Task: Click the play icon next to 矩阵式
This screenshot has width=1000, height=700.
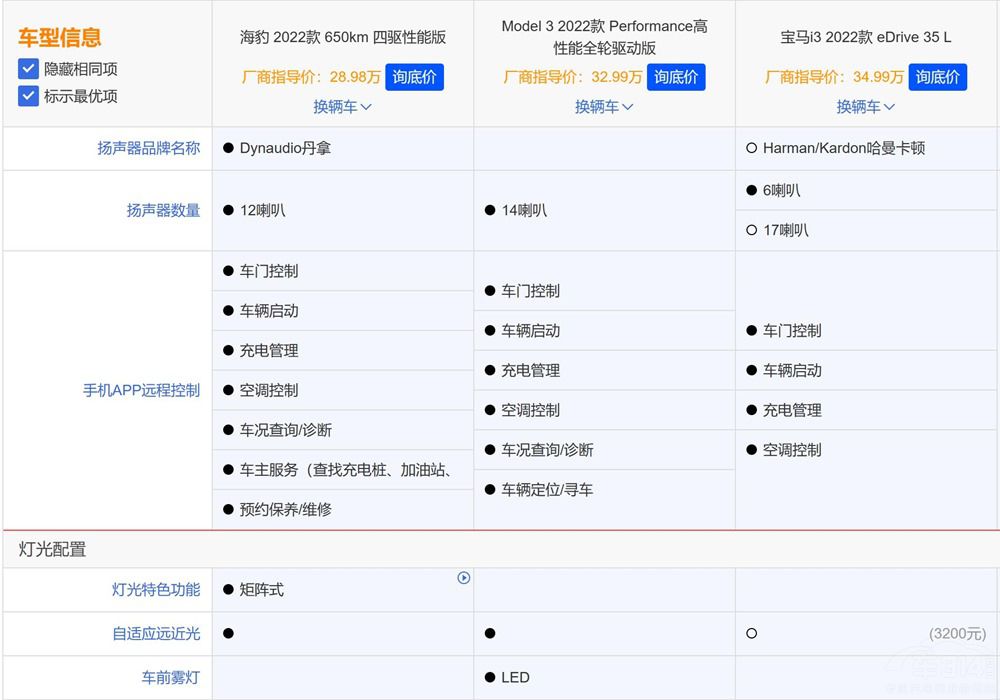Action: [x=463, y=577]
